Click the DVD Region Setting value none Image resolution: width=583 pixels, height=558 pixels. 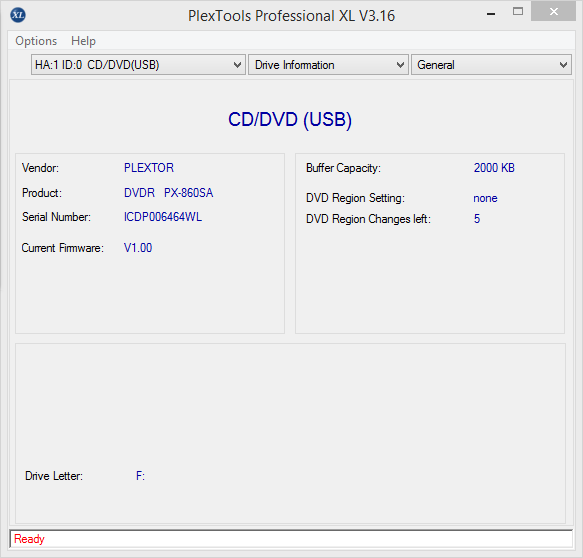(485, 198)
